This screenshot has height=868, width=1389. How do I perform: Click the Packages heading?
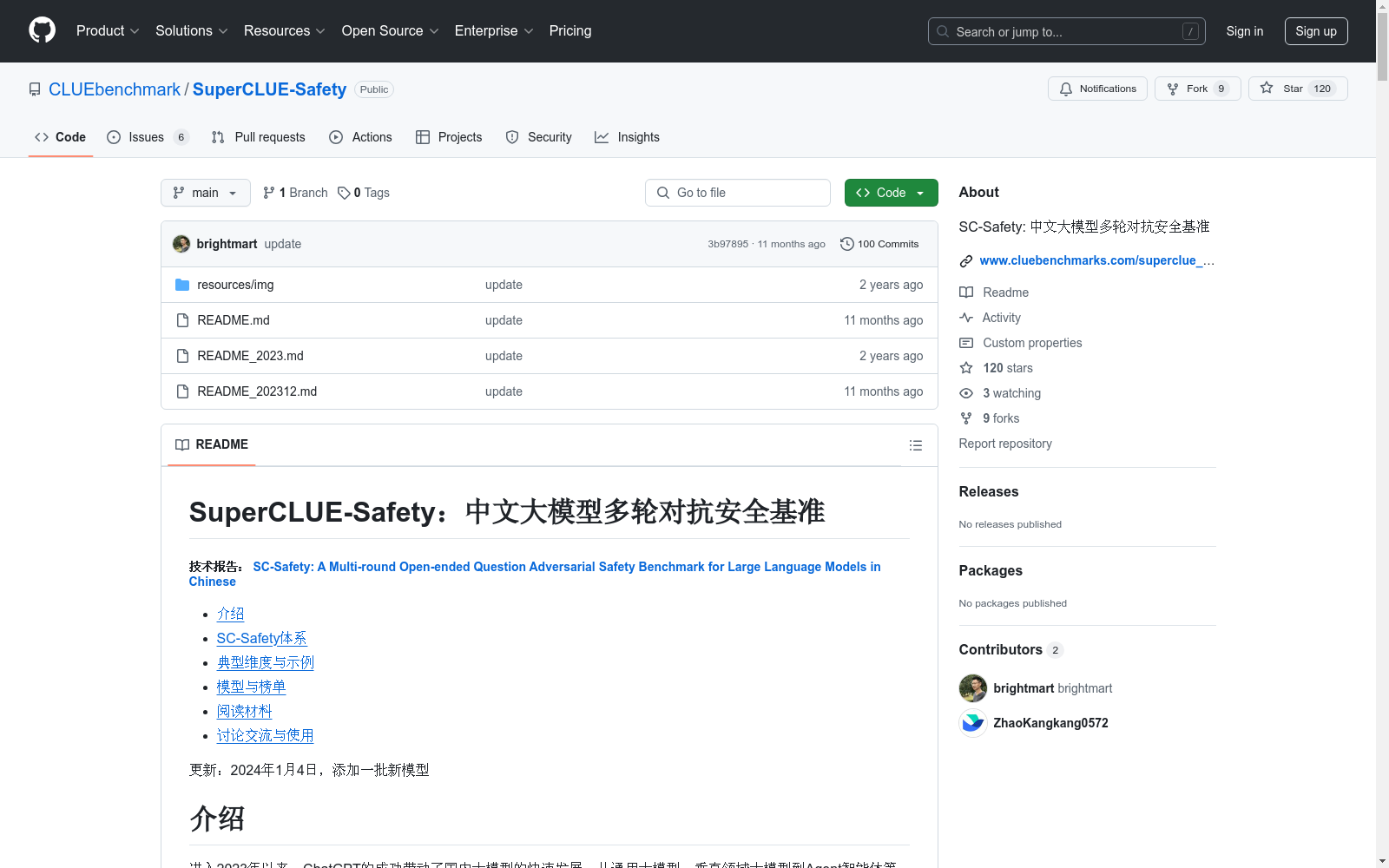click(x=991, y=570)
